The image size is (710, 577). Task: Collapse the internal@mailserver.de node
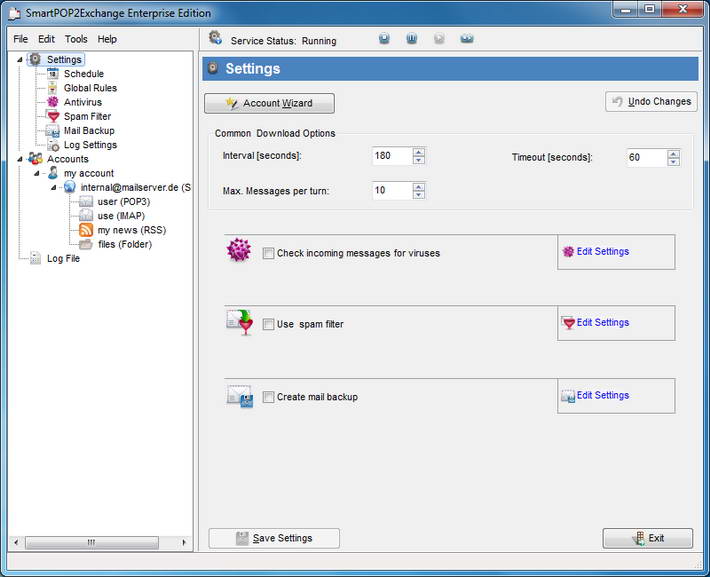click(53, 188)
